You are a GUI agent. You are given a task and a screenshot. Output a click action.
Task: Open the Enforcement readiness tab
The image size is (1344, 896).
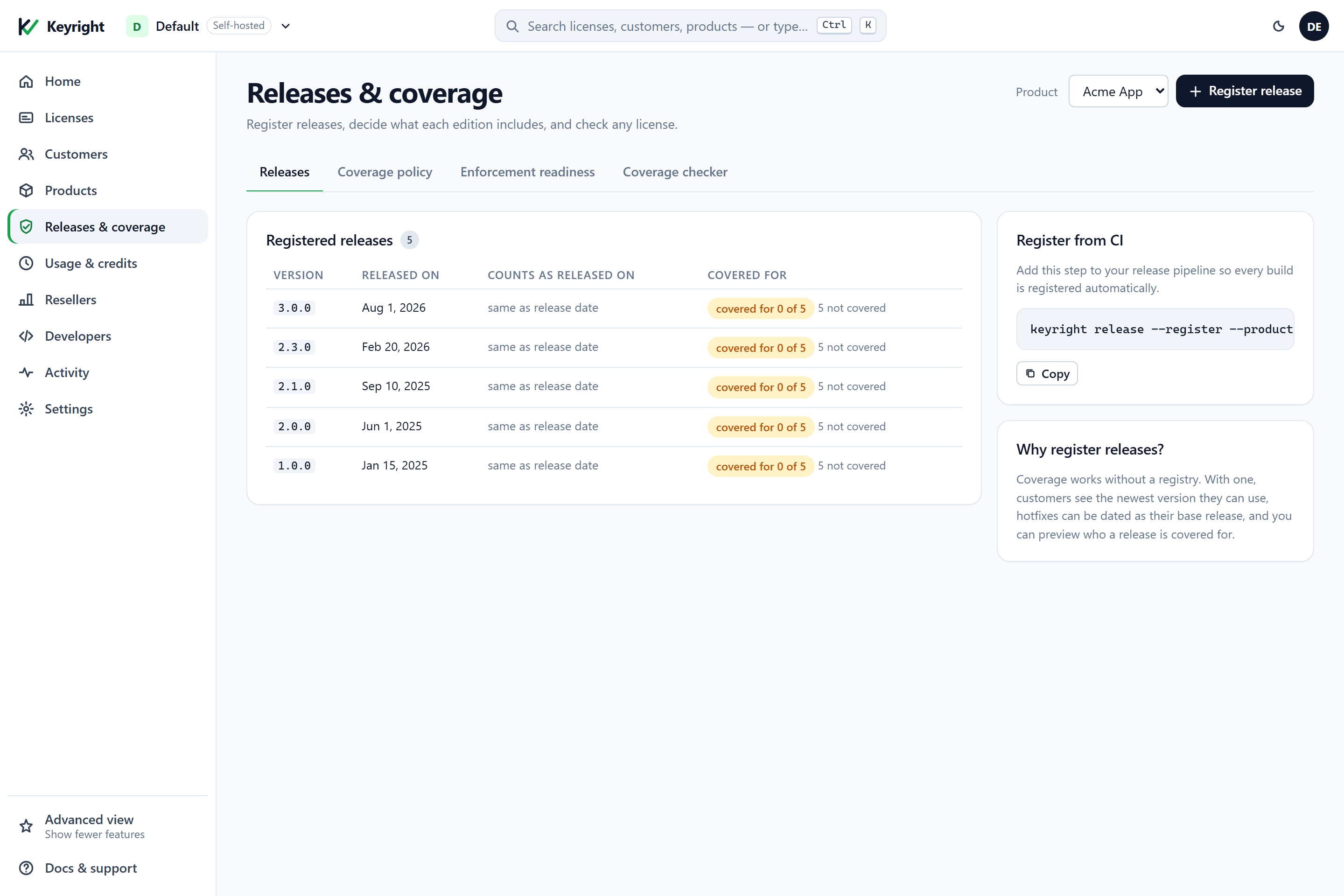pos(527,172)
